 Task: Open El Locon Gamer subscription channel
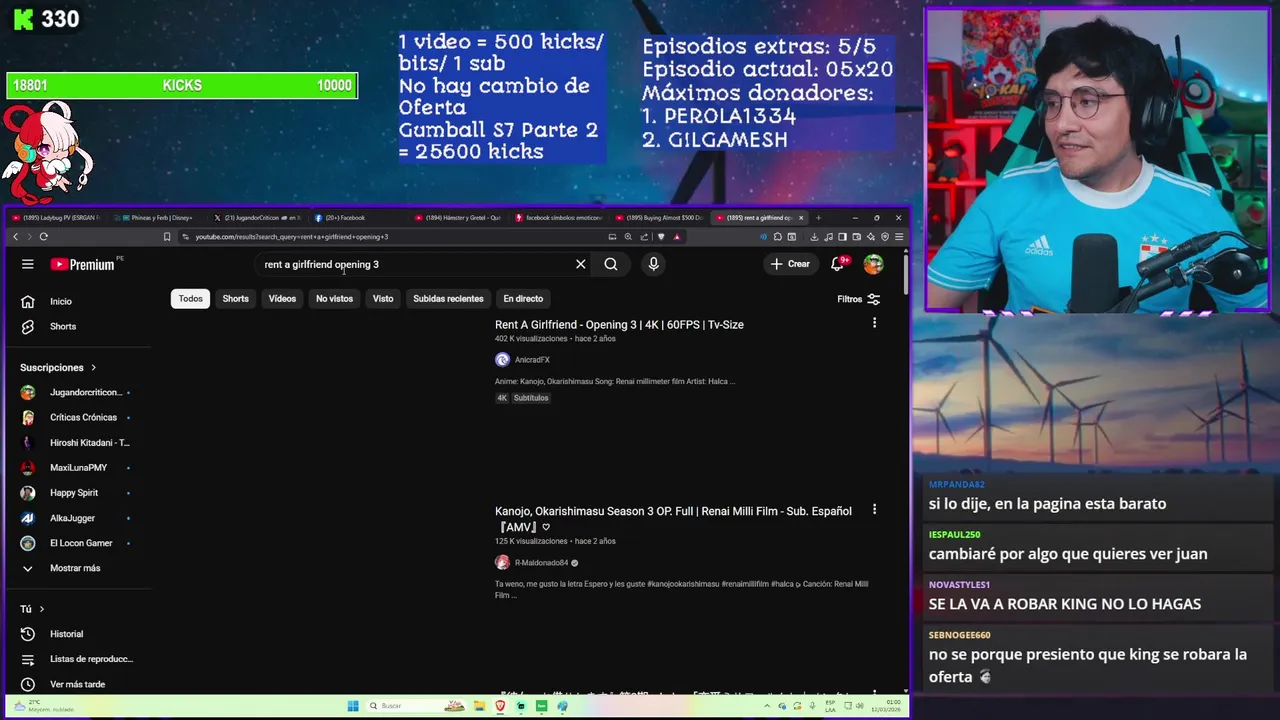coord(80,543)
